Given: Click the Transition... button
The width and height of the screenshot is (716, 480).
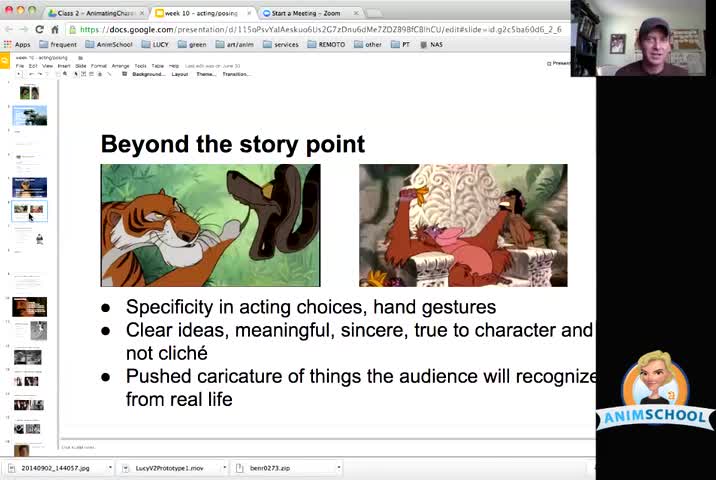Looking at the screenshot, I should [x=237, y=74].
